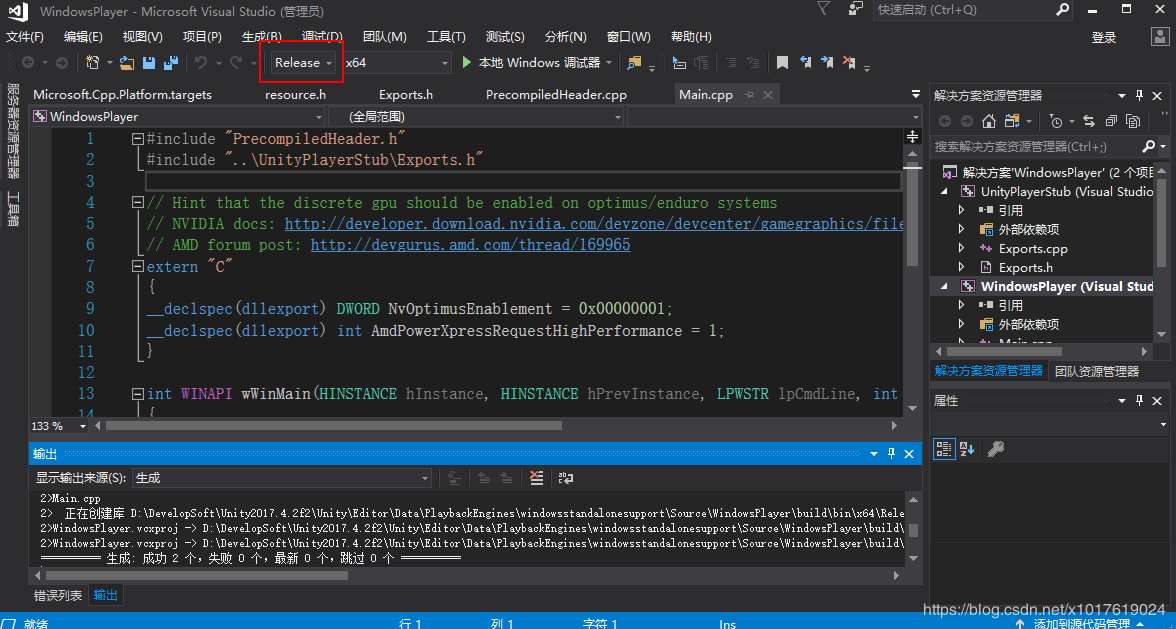Toggle the pin on the Properties panel
1176x629 pixels.
[1138, 401]
